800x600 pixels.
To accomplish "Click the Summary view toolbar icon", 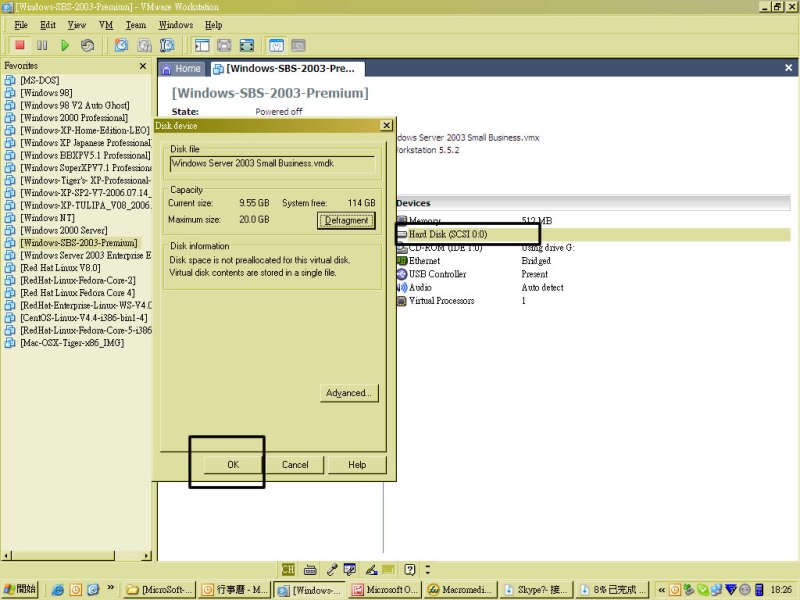I will click(276, 45).
